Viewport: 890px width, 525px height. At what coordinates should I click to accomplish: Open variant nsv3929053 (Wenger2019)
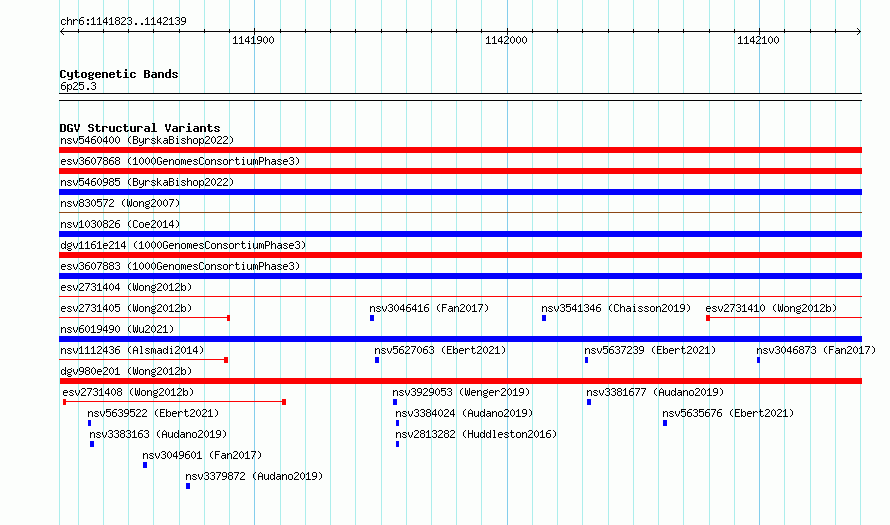(x=461, y=392)
